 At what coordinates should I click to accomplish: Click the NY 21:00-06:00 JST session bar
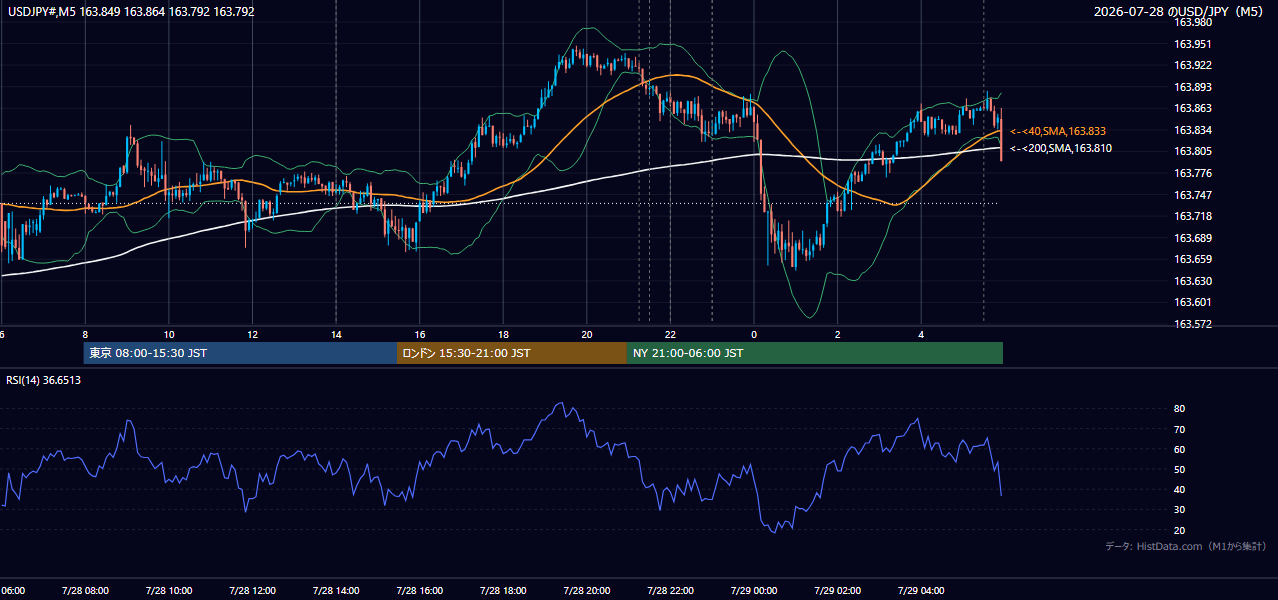[815, 353]
